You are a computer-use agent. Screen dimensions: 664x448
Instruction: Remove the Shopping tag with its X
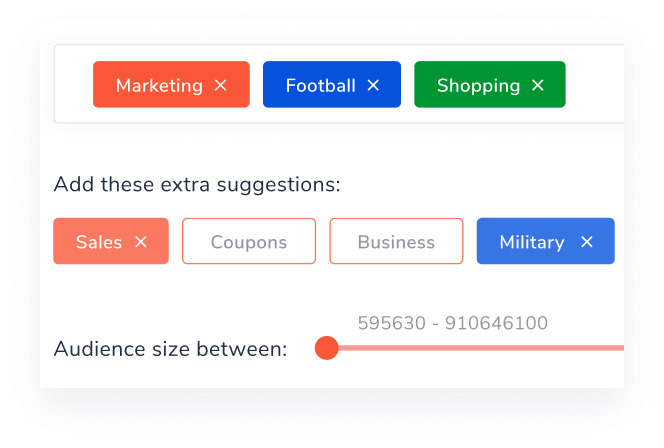pos(538,85)
